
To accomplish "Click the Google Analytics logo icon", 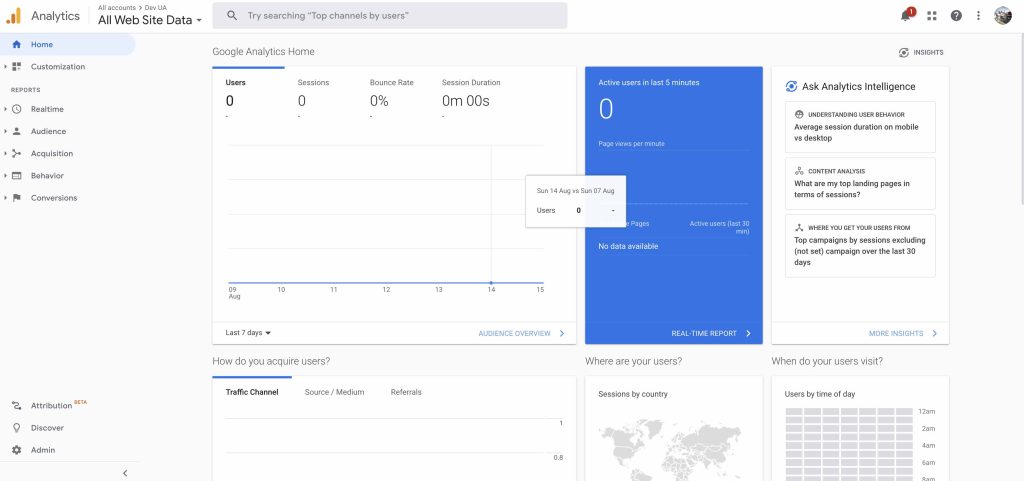I will [x=14, y=16].
